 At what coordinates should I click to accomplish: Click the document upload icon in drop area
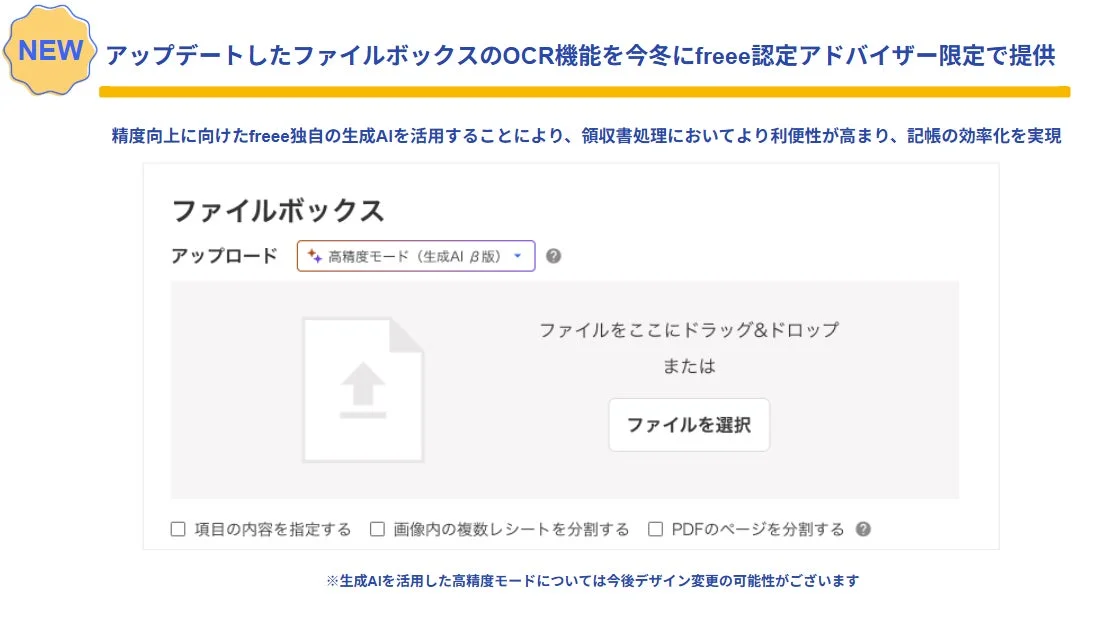363,388
